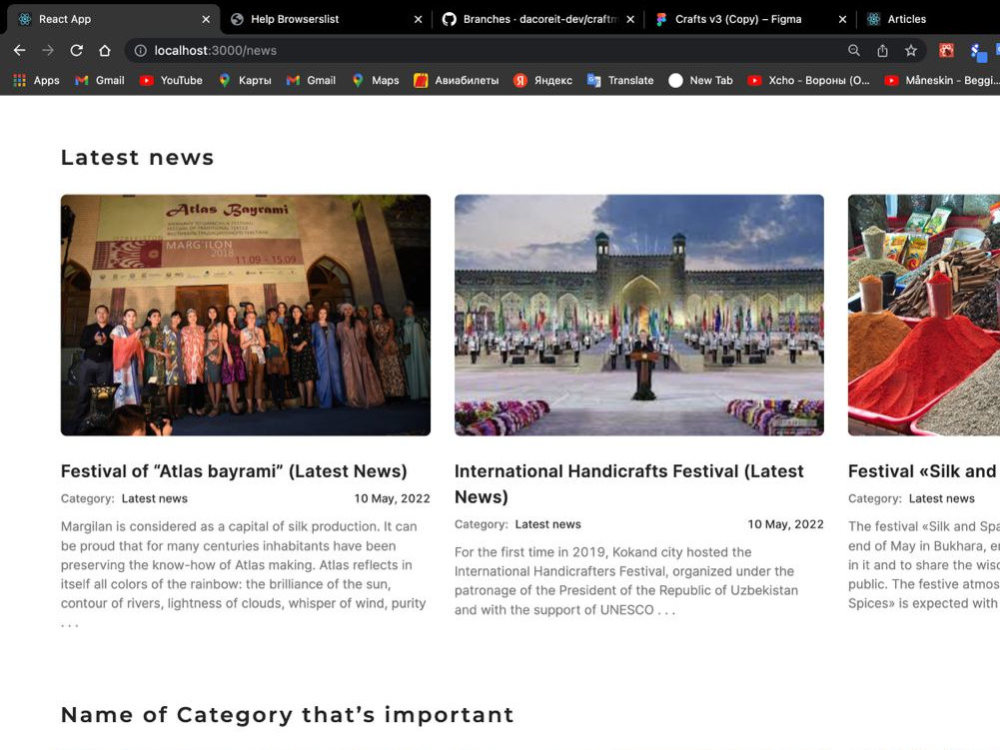Click the Kokand city hosted description text
The height and width of the screenshot is (750, 1000).
[626, 580]
